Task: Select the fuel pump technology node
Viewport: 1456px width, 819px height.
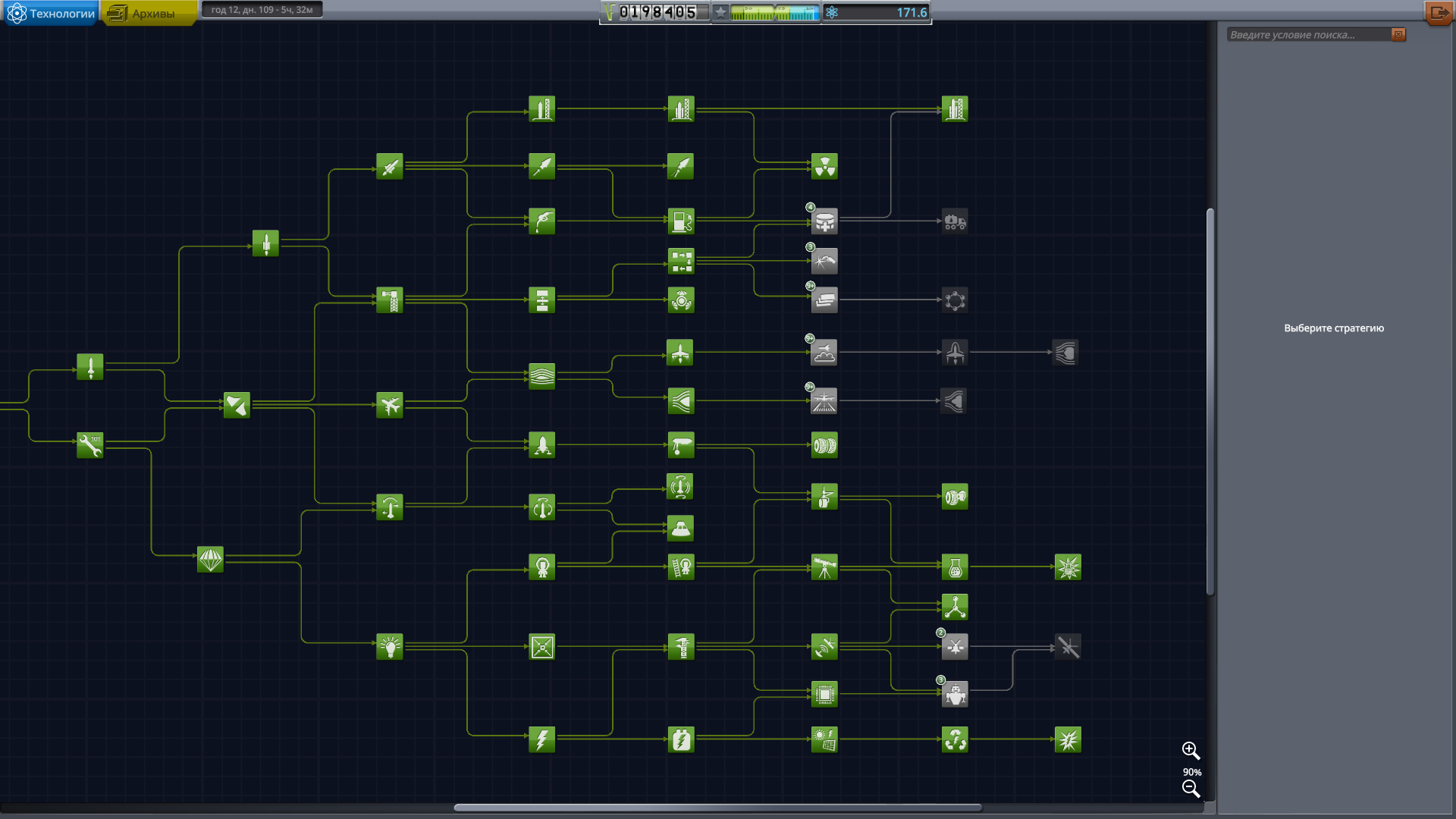Action: (x=681, y=221)
